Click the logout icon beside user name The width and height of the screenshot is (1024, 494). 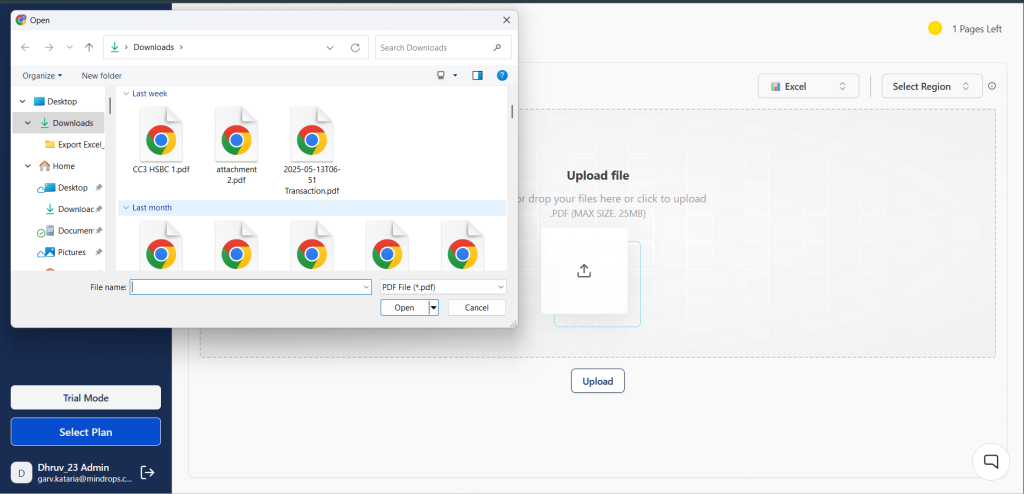[x=148, y=472]
